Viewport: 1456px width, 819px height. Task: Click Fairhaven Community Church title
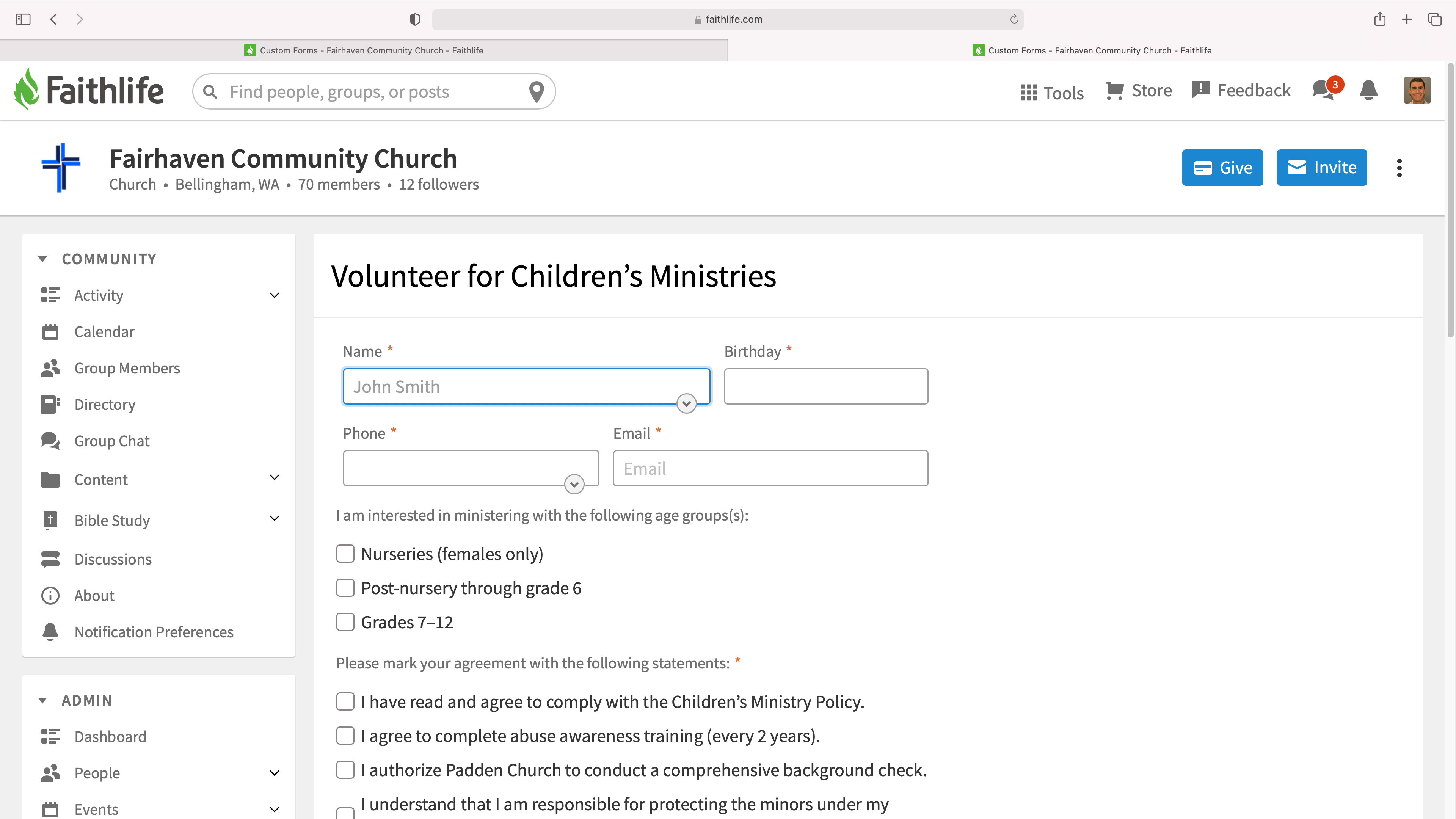(x=283, y=158)
